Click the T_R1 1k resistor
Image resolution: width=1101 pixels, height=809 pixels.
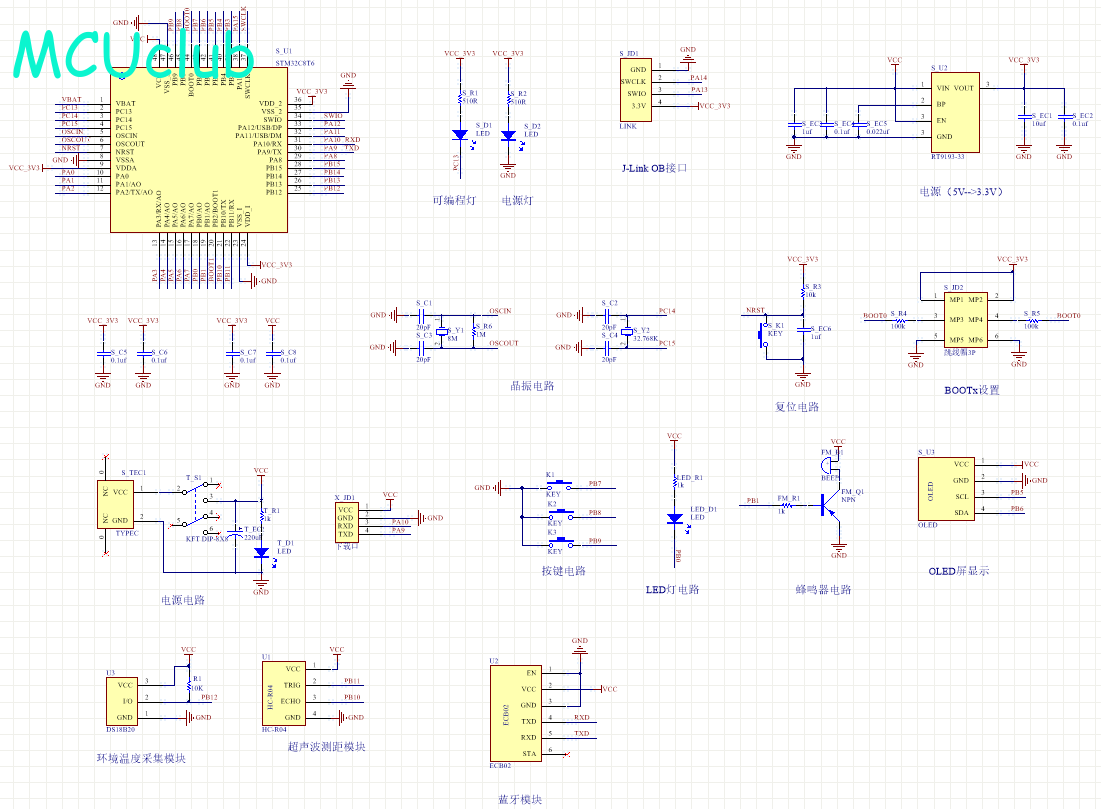point(261,515)
